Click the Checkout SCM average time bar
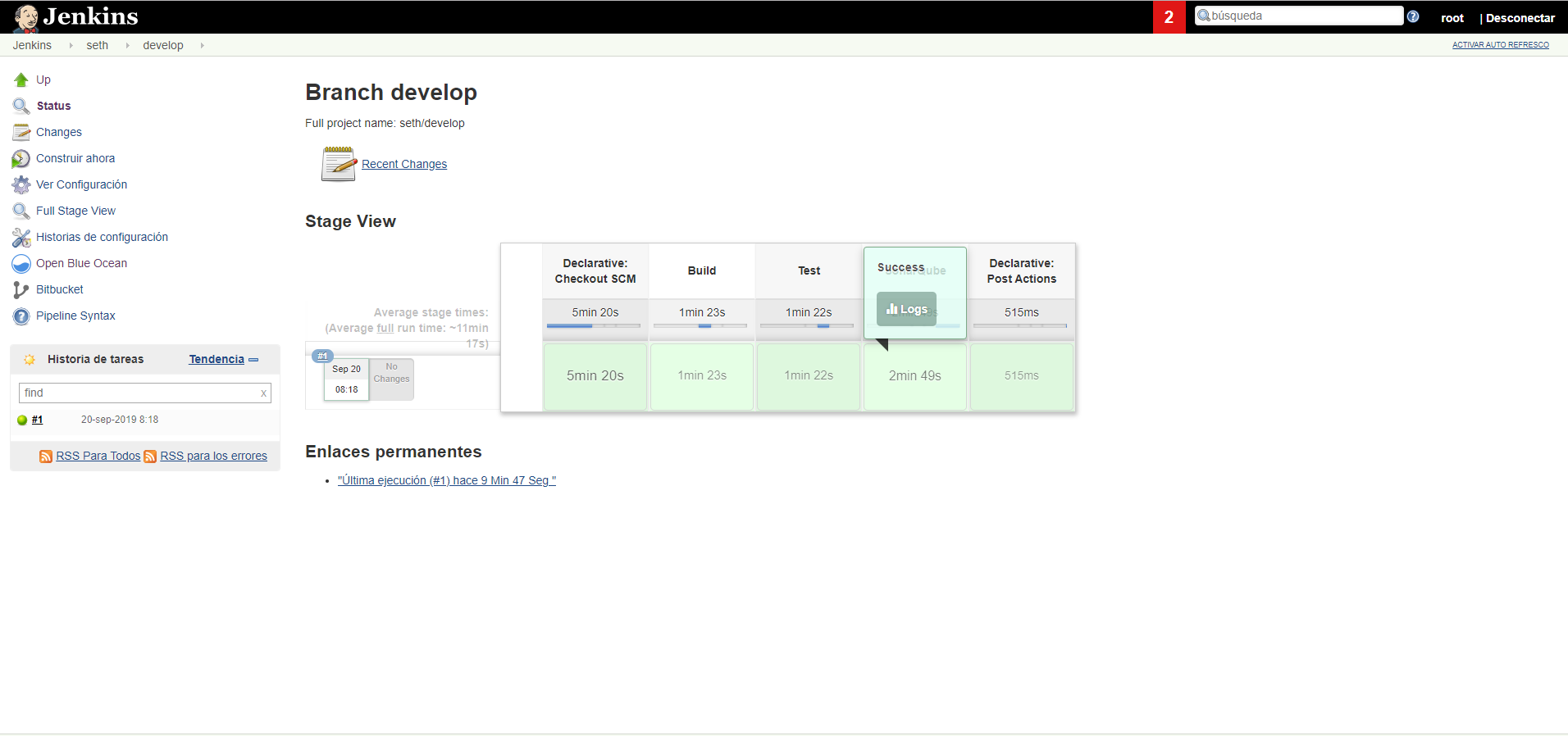The width and height of the screenshot is (1568, 736). (x=594, y=326)
